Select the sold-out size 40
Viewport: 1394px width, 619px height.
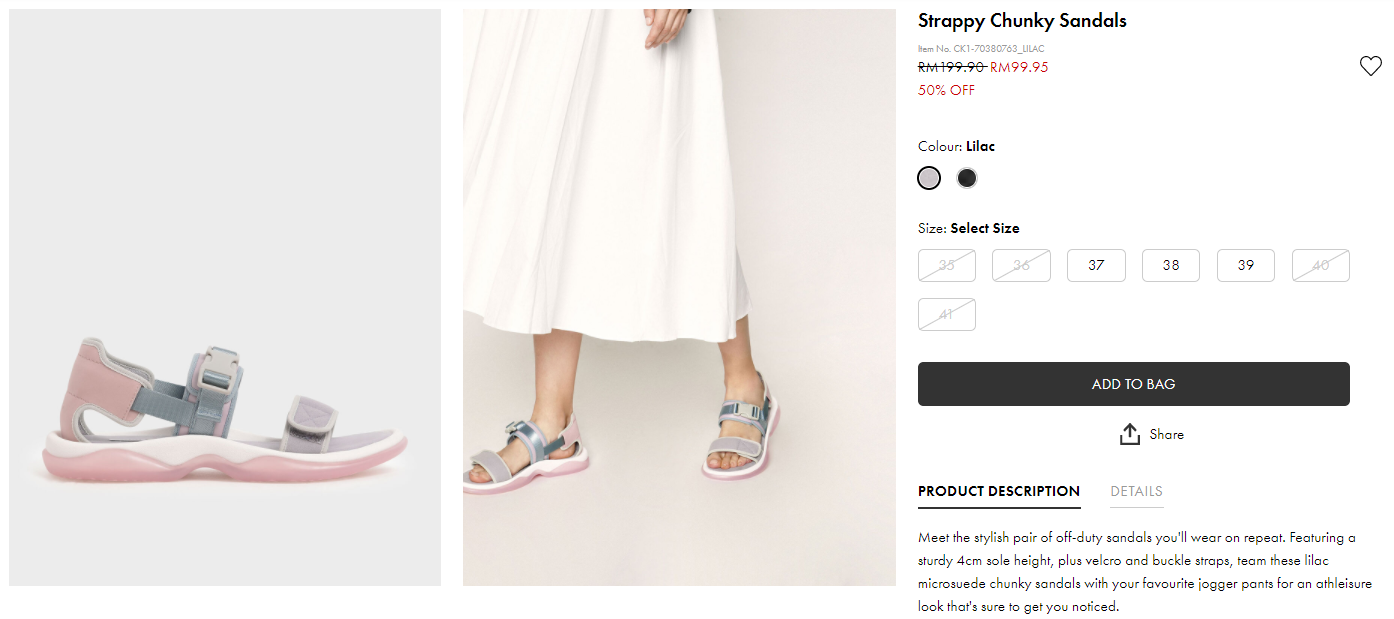[x=1320, y=265]
